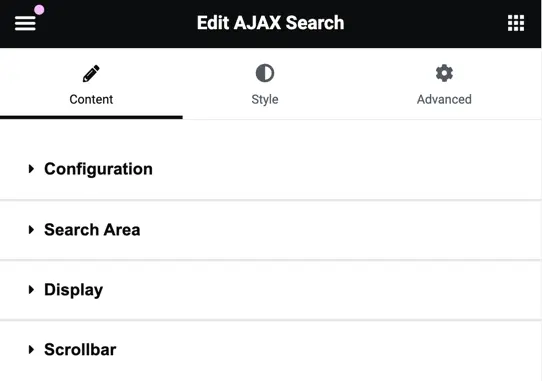Open the Configuration settings heading
Screen dimensions: 542x381
(x=98, y=169)
